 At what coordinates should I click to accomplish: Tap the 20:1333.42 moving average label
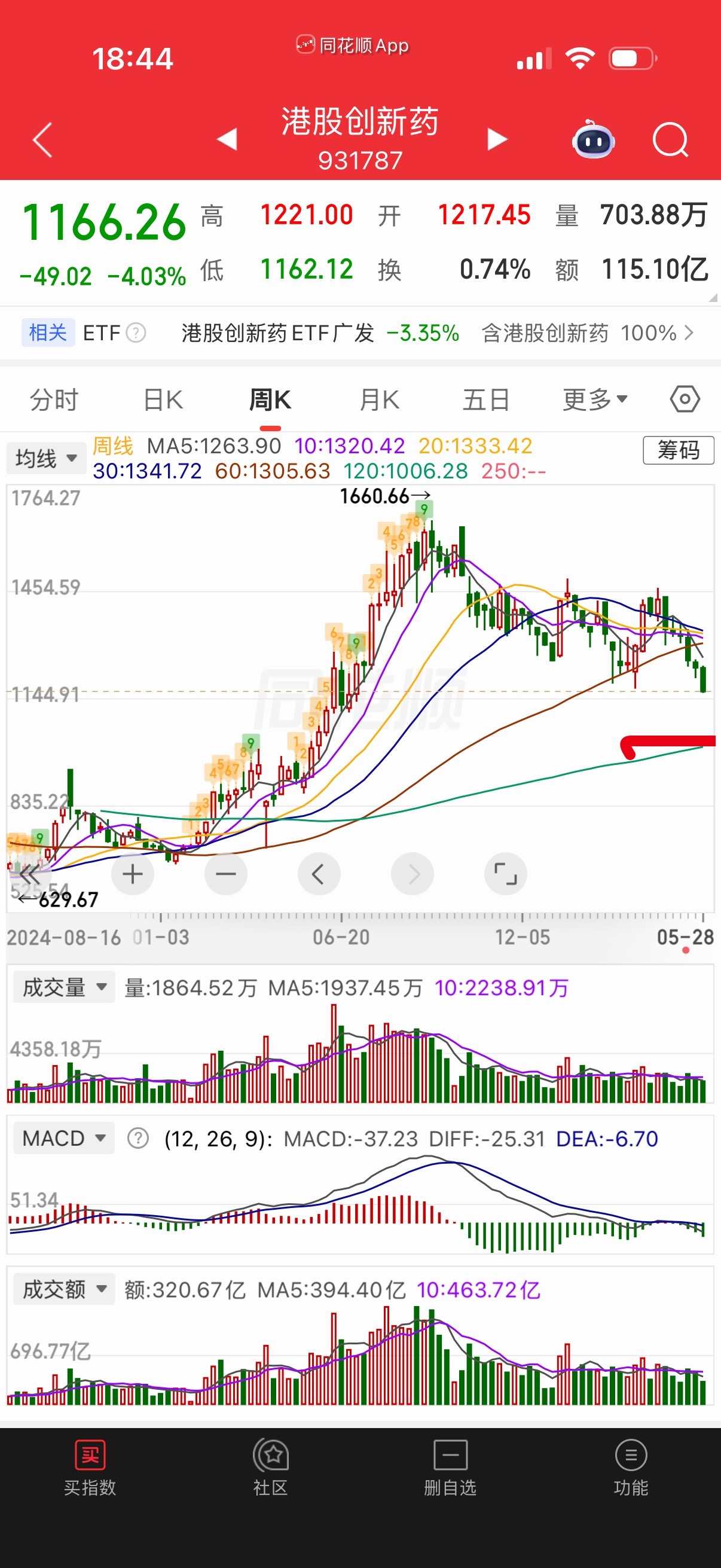[x=475, y=446]
